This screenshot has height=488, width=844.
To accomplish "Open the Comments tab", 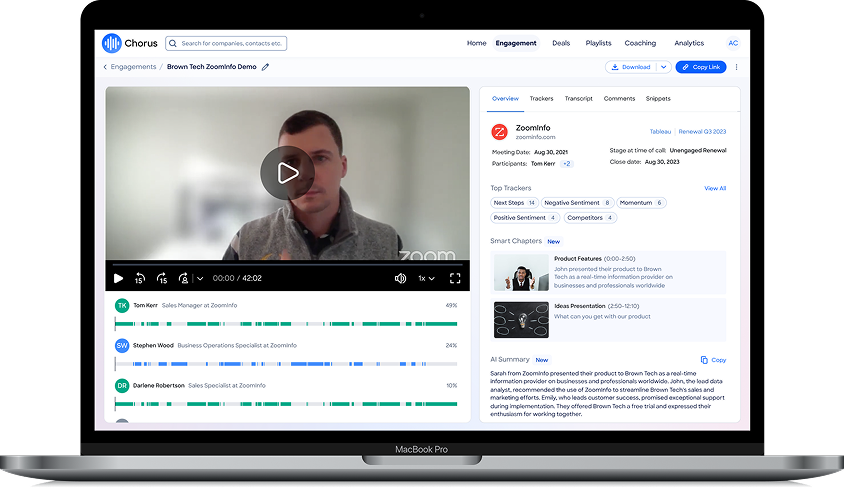I will (619, 98).
